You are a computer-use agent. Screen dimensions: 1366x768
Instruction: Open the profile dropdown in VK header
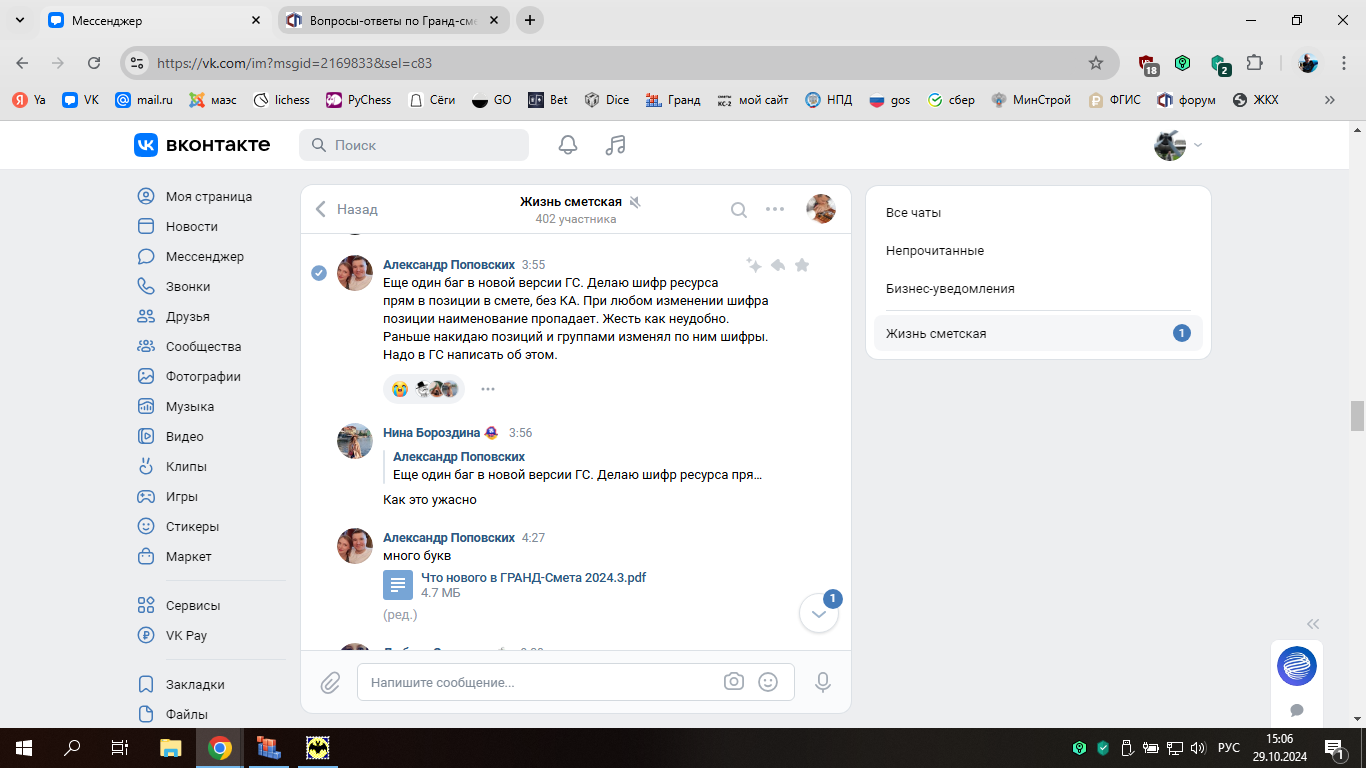1179,145
